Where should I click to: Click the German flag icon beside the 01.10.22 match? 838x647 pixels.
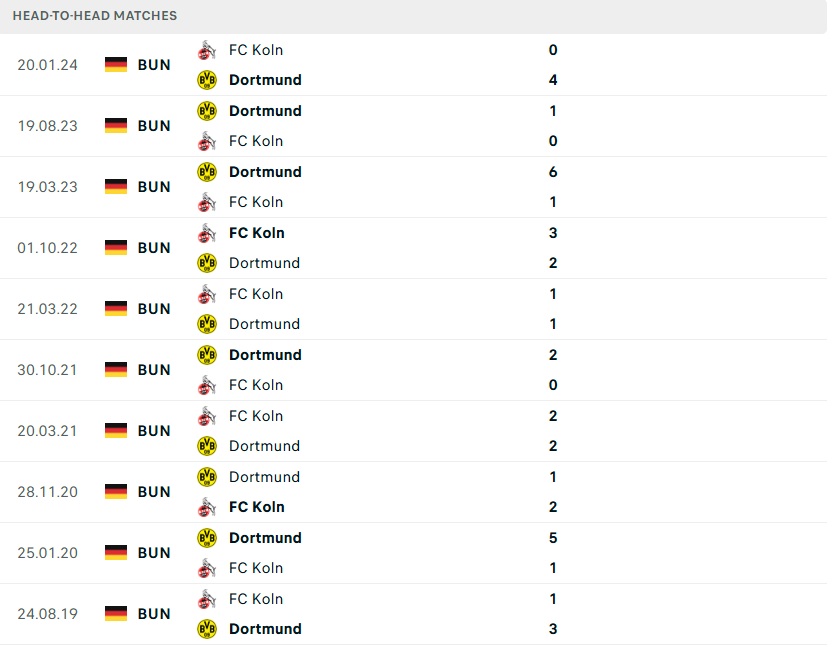[116, 248]
